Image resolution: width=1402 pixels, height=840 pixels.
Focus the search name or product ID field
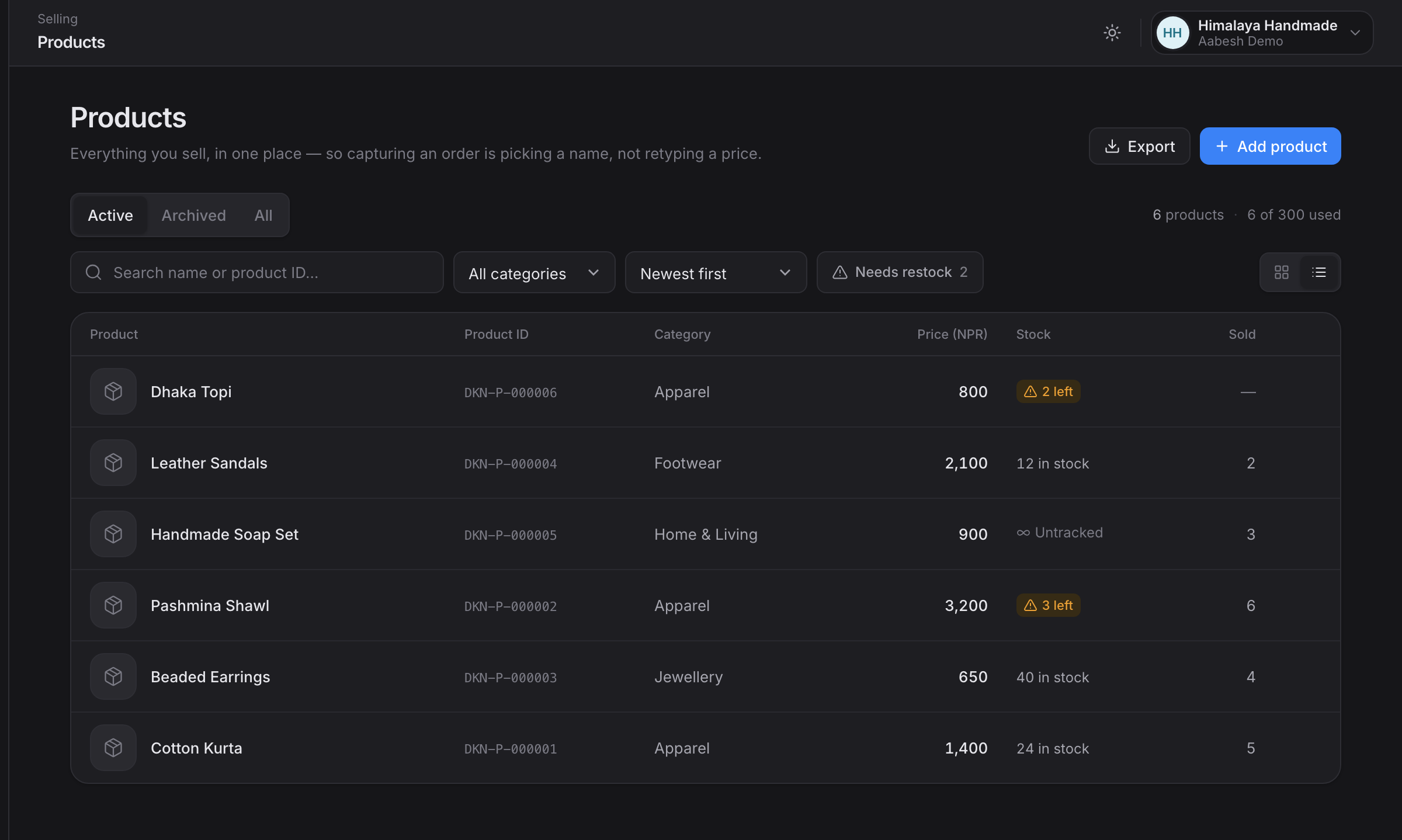pyautogui.click(x=257, y=272)
